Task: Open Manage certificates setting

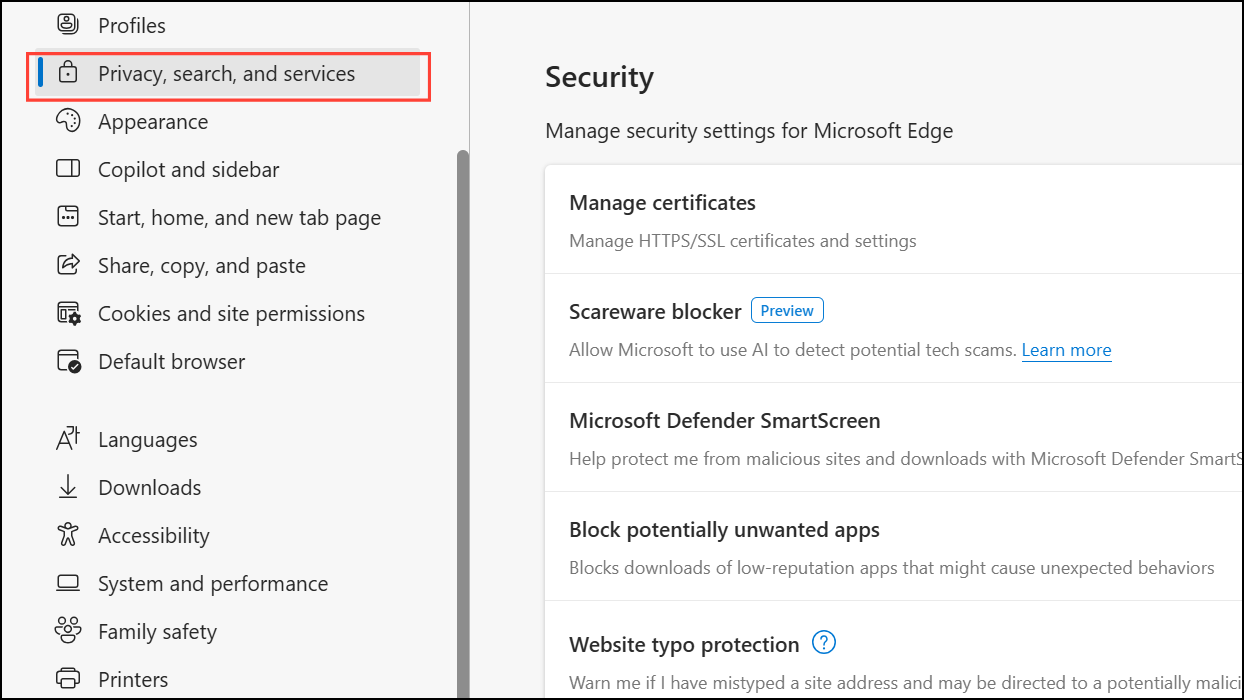Action: (x=662, y=203)
